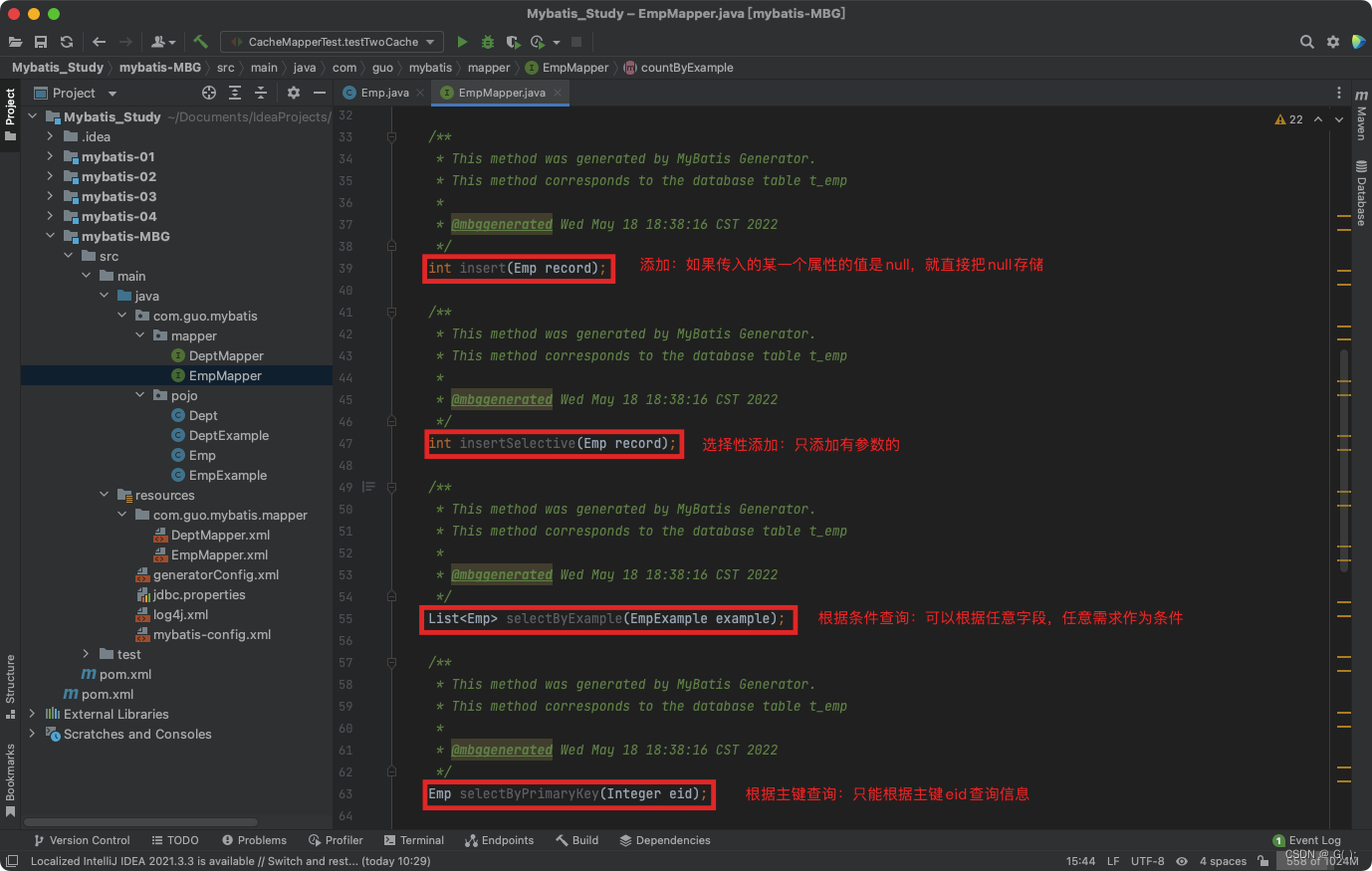This screenshot has width=1372, height=871.
Task: Select DeptMapper in project tree
Action: pyautogui.click(x=226, y=355)
